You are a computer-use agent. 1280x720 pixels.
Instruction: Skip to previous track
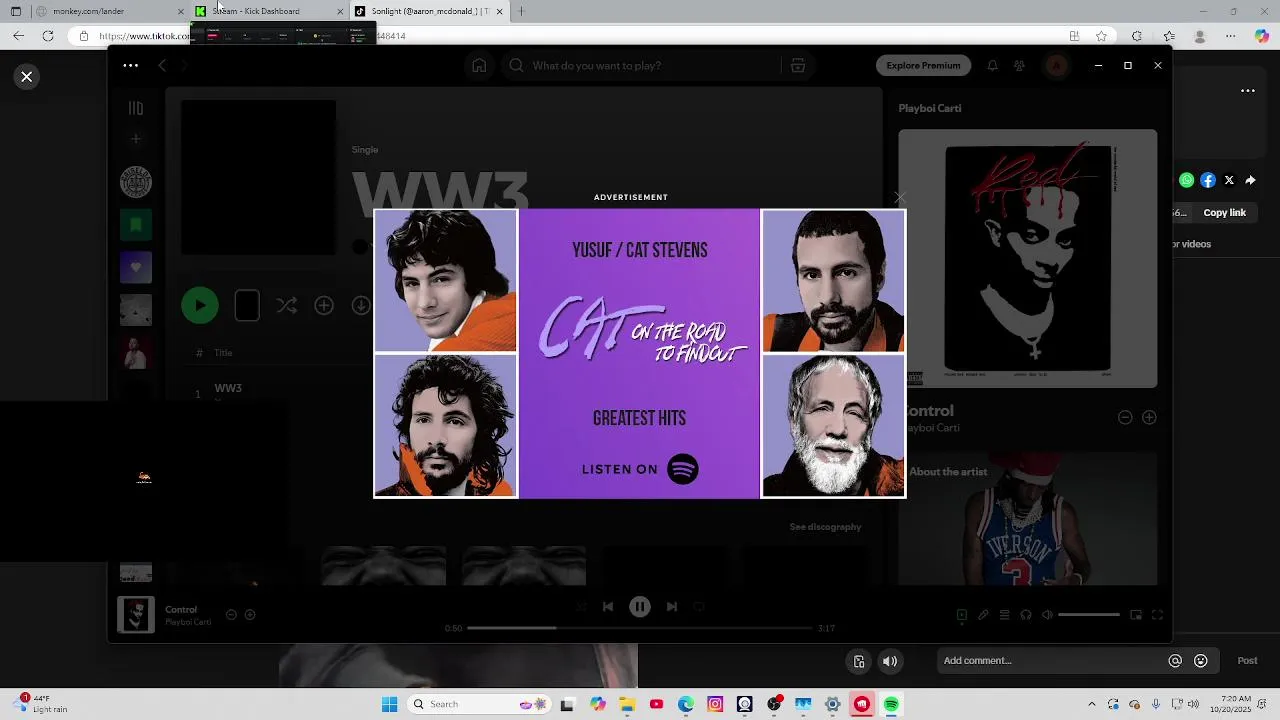click(607, 606)
